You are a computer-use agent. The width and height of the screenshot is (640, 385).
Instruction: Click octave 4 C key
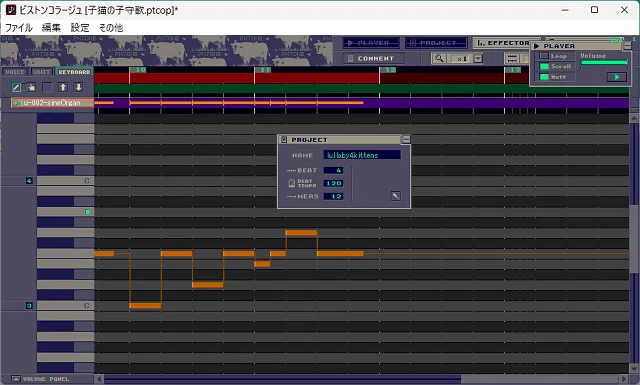pos(65,180)
